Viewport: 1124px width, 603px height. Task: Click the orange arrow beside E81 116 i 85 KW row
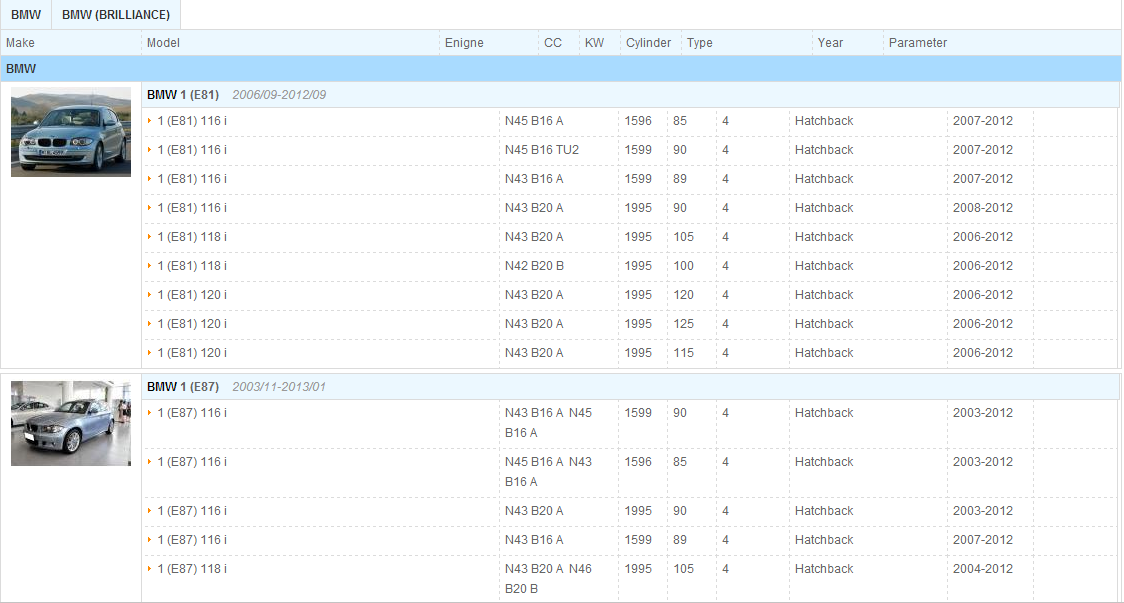pyautogui.click(x=150, y=120)
